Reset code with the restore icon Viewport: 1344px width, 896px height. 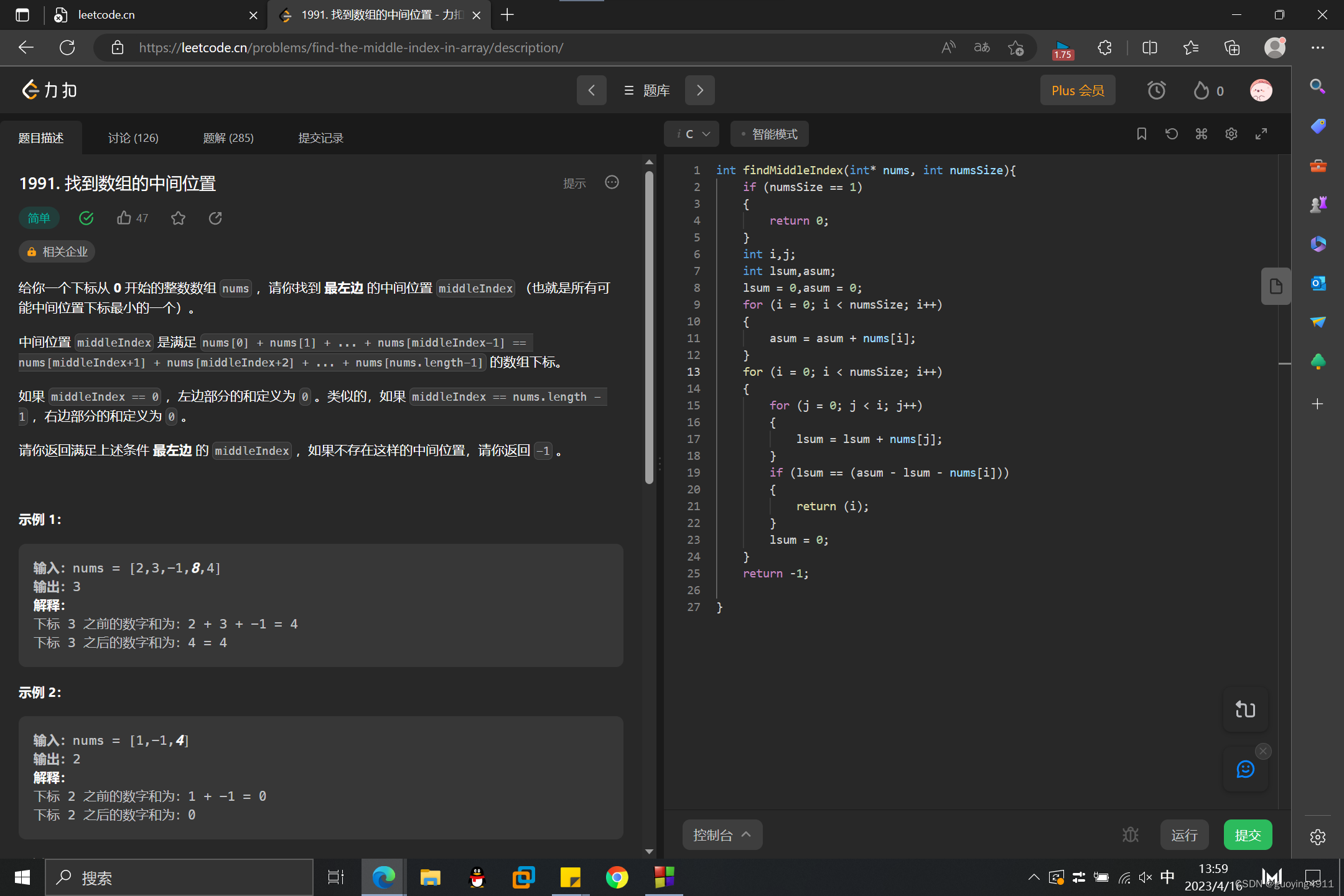coord(1171,134)
